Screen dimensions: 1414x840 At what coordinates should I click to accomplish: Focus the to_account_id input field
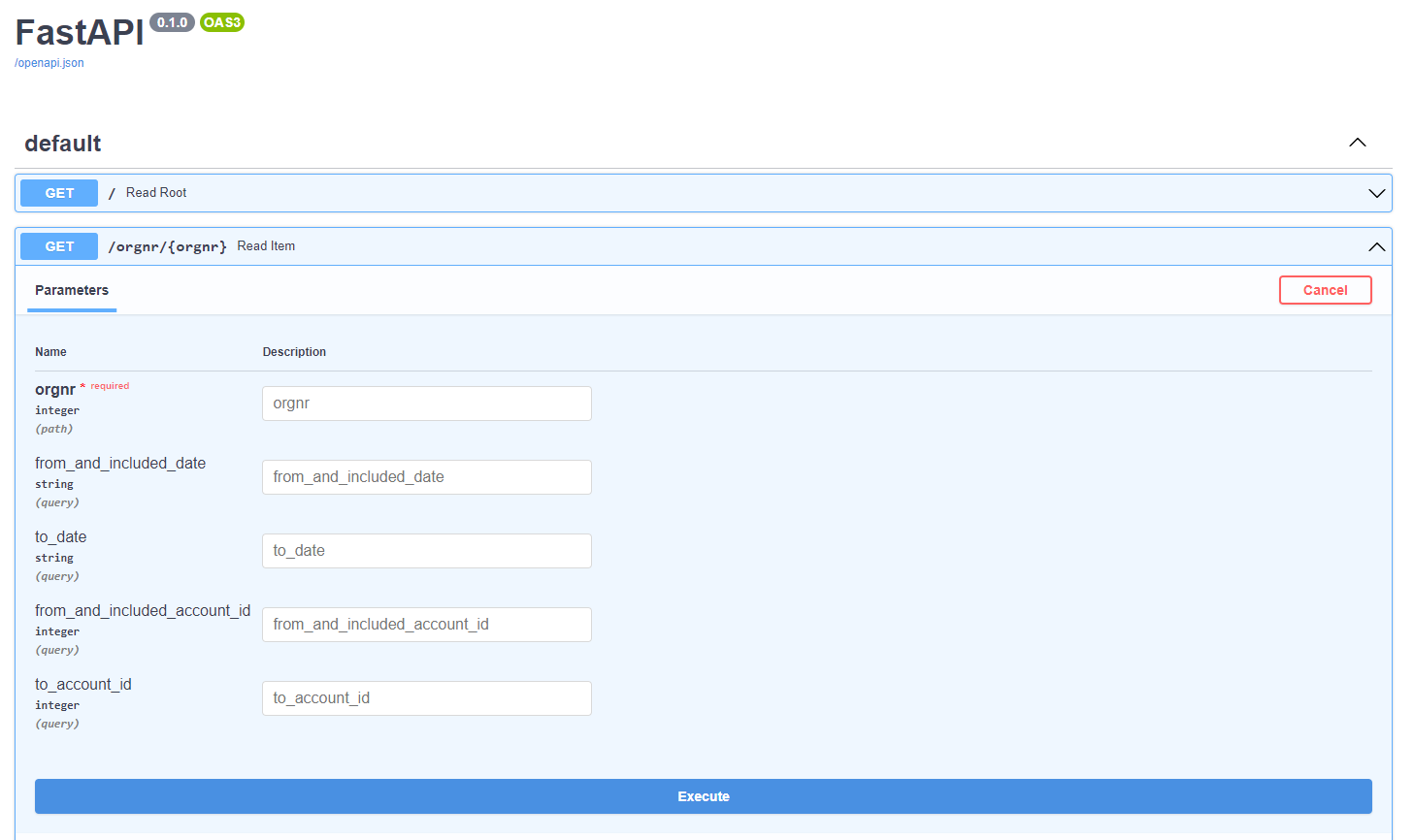pyautogui.click(x=427, y=698)
